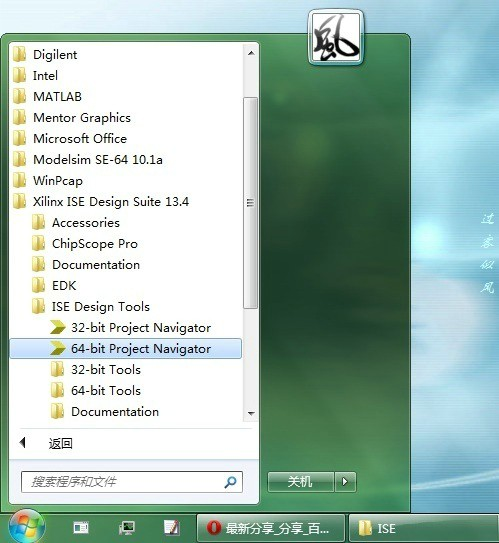This screenshot has width=499, height=543.
Task: Expand the Accessories subfolder
Action: tap(126, 222)
